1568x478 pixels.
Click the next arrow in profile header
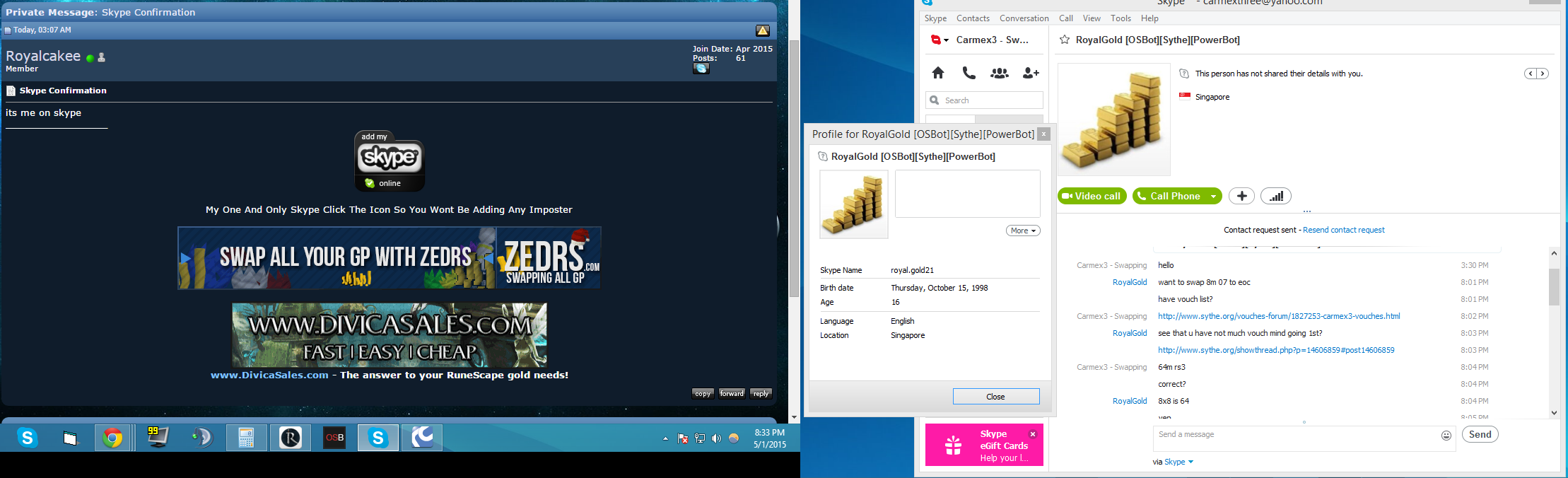(x=1543, y=74)
